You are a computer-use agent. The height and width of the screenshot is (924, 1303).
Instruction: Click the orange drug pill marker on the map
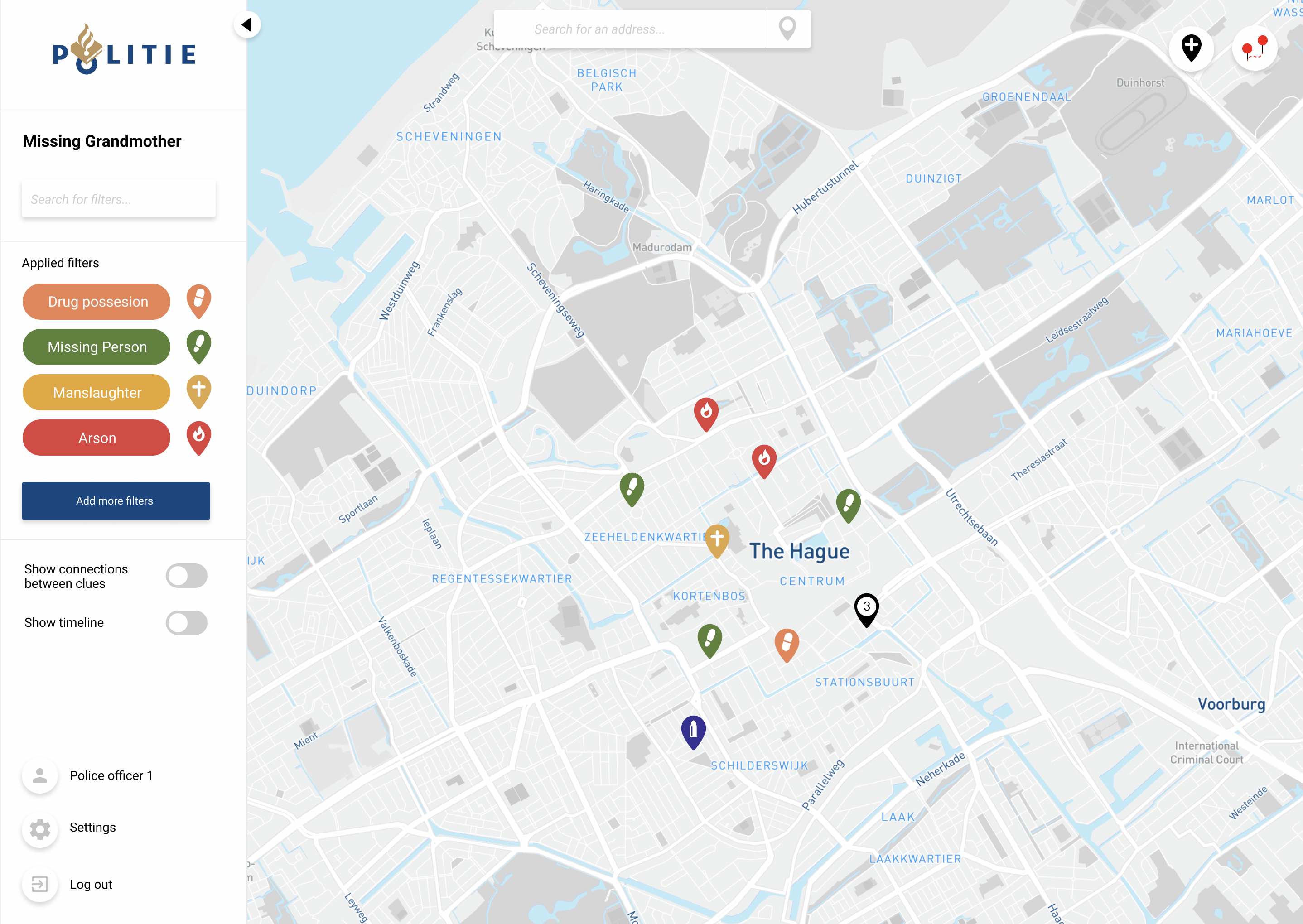pos(787,644)
